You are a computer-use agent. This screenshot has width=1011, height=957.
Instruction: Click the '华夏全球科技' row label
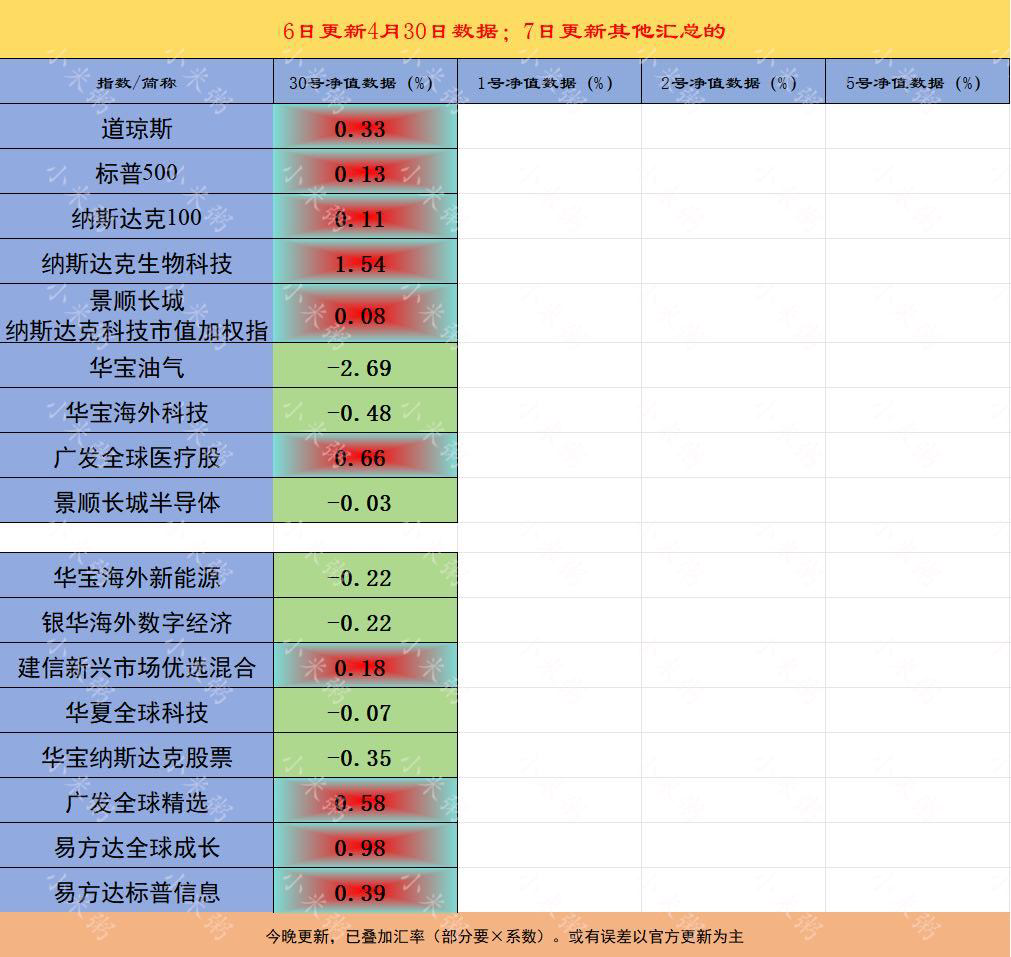tap(137, 711)
